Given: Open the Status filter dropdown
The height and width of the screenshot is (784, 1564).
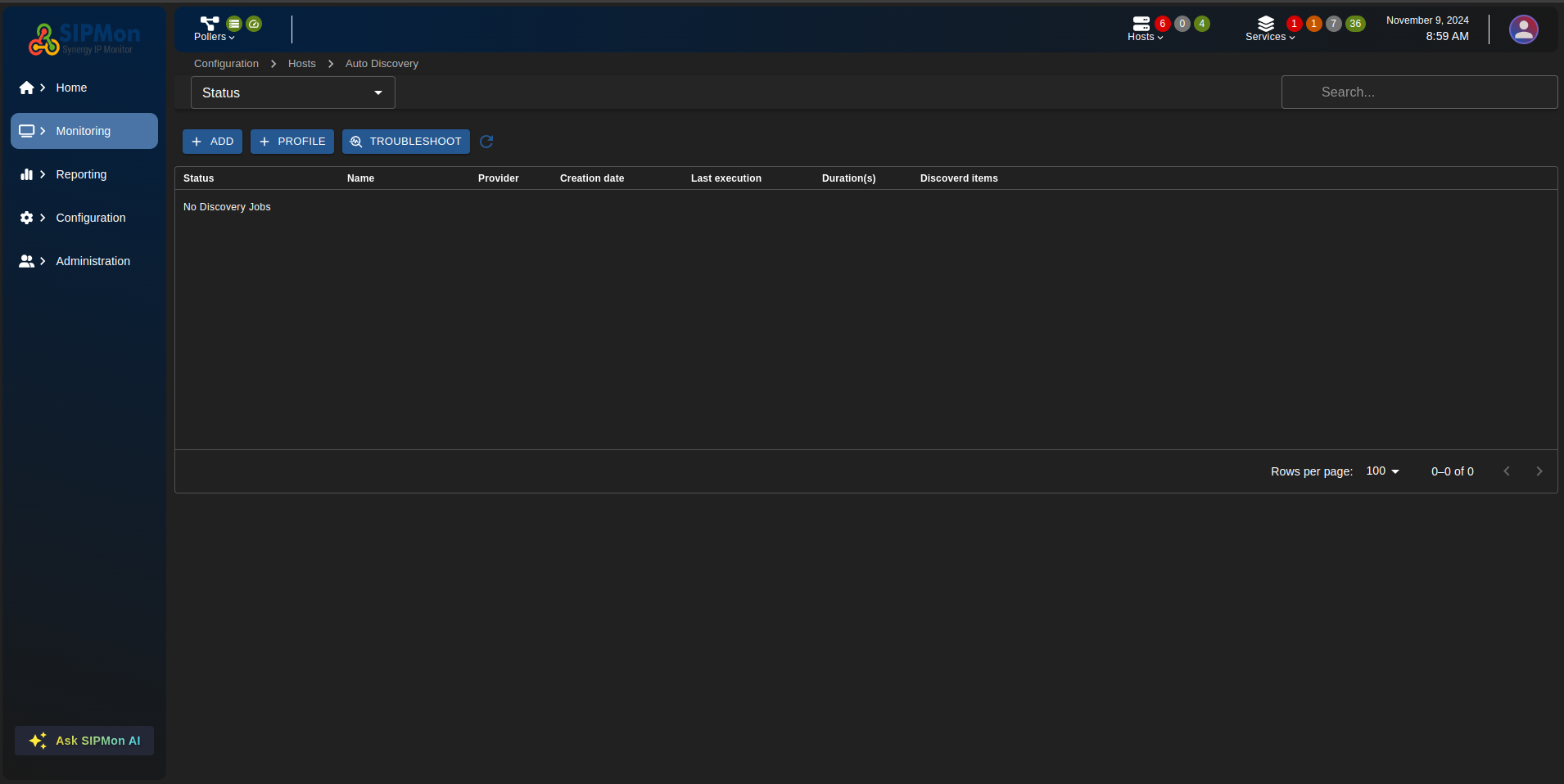Looking at the screenshot, I should 292,92.
